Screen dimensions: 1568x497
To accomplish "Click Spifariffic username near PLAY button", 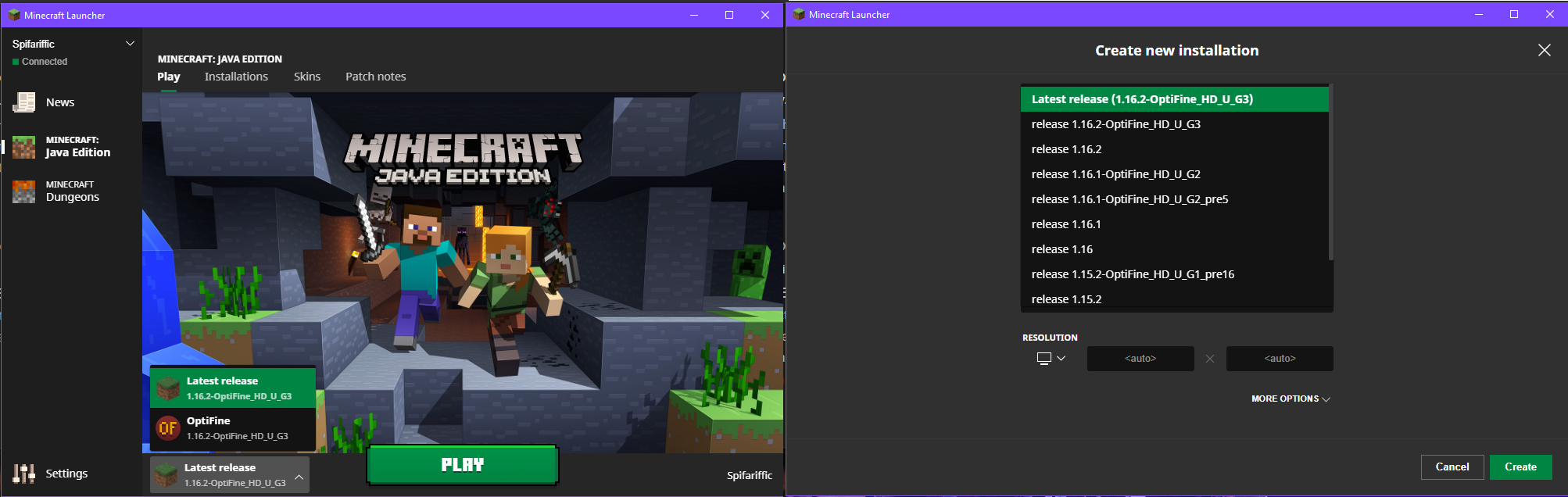I will point(750,475).
